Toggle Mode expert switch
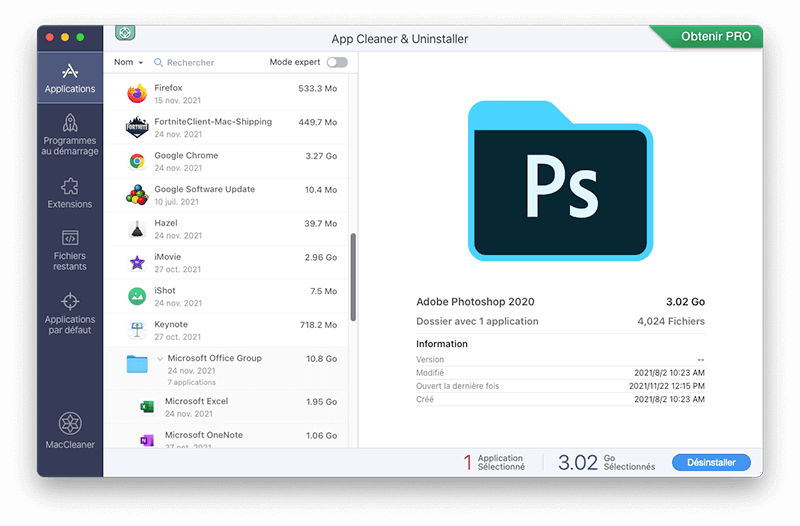 [337, 62]
